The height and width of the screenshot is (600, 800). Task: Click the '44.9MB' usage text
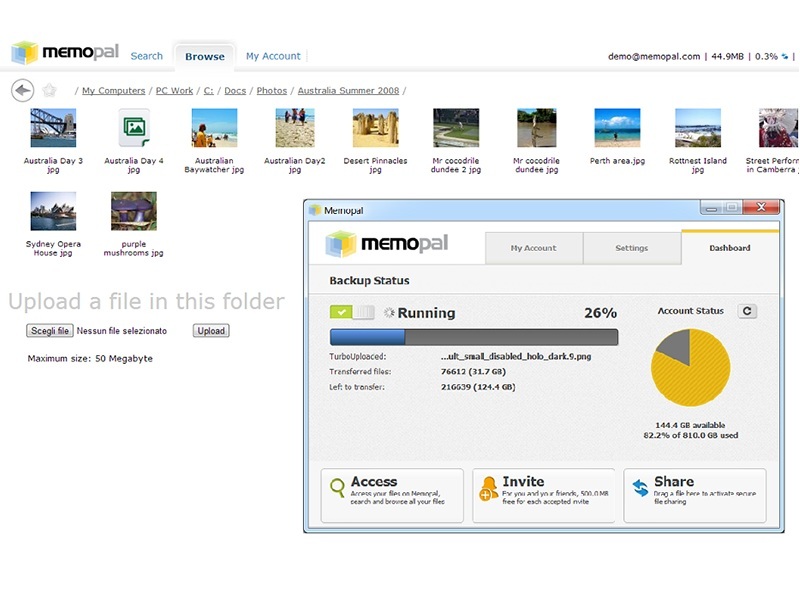point(728,56)
